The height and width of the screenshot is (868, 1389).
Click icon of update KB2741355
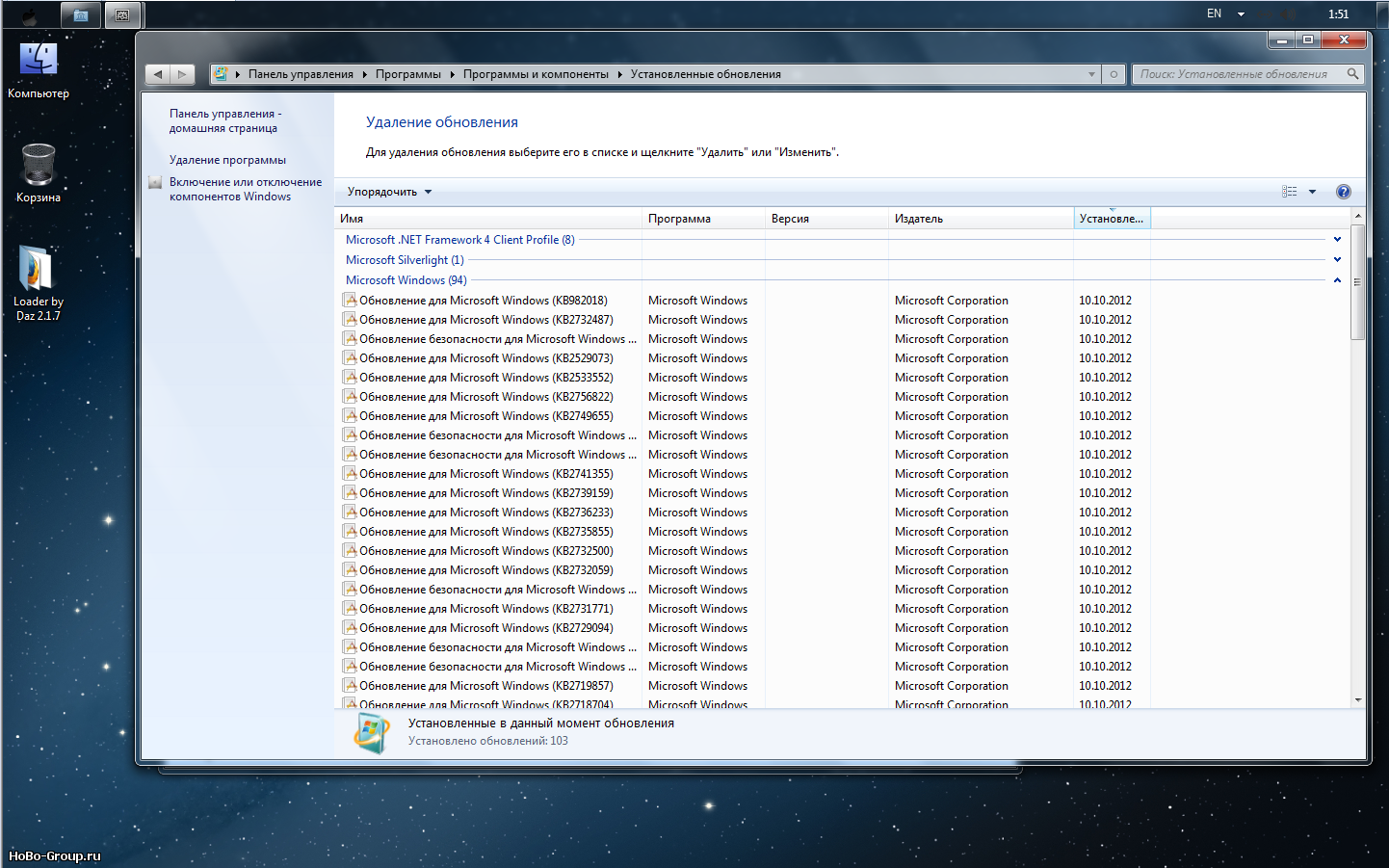point(350,473)
